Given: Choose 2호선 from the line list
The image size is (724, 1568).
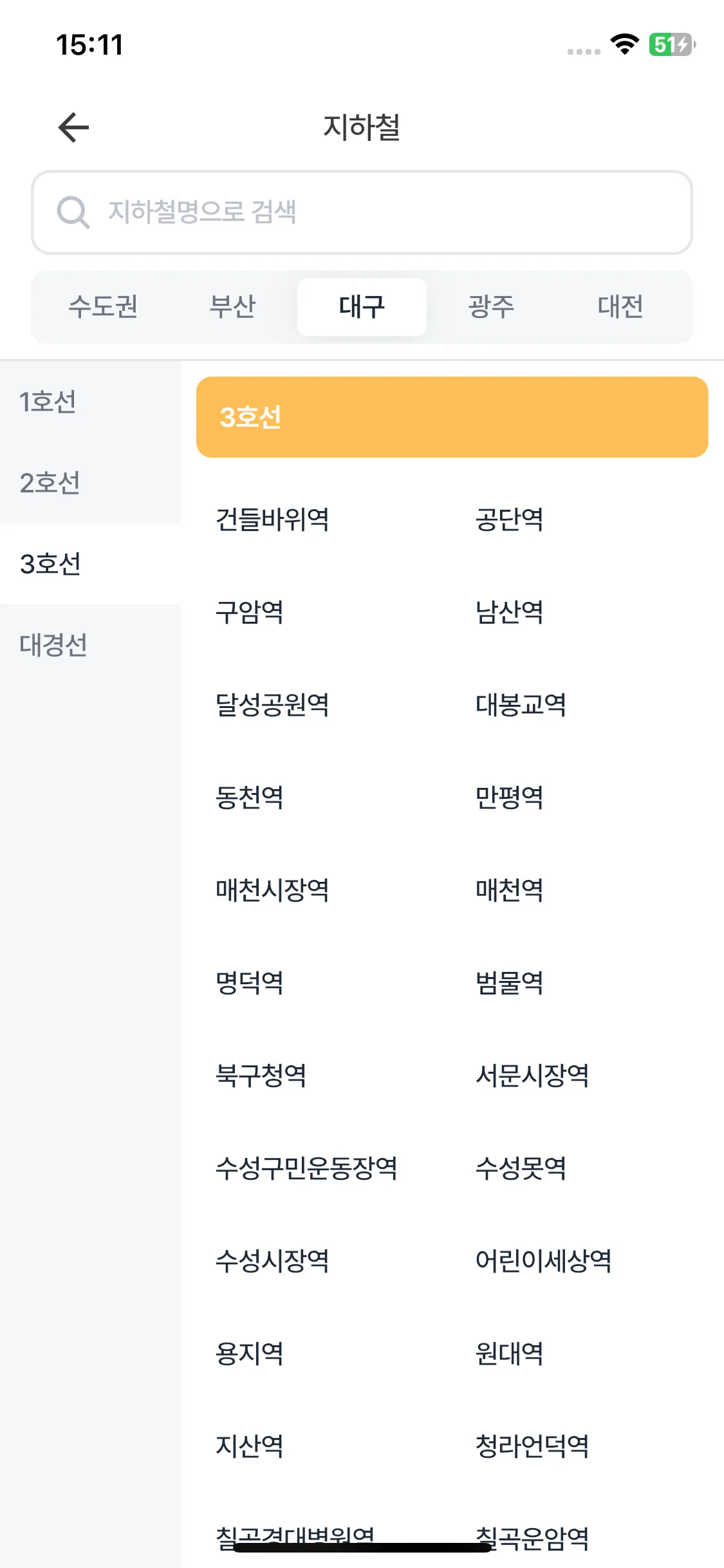Looking at the screenshot, I should click(90, 483).
